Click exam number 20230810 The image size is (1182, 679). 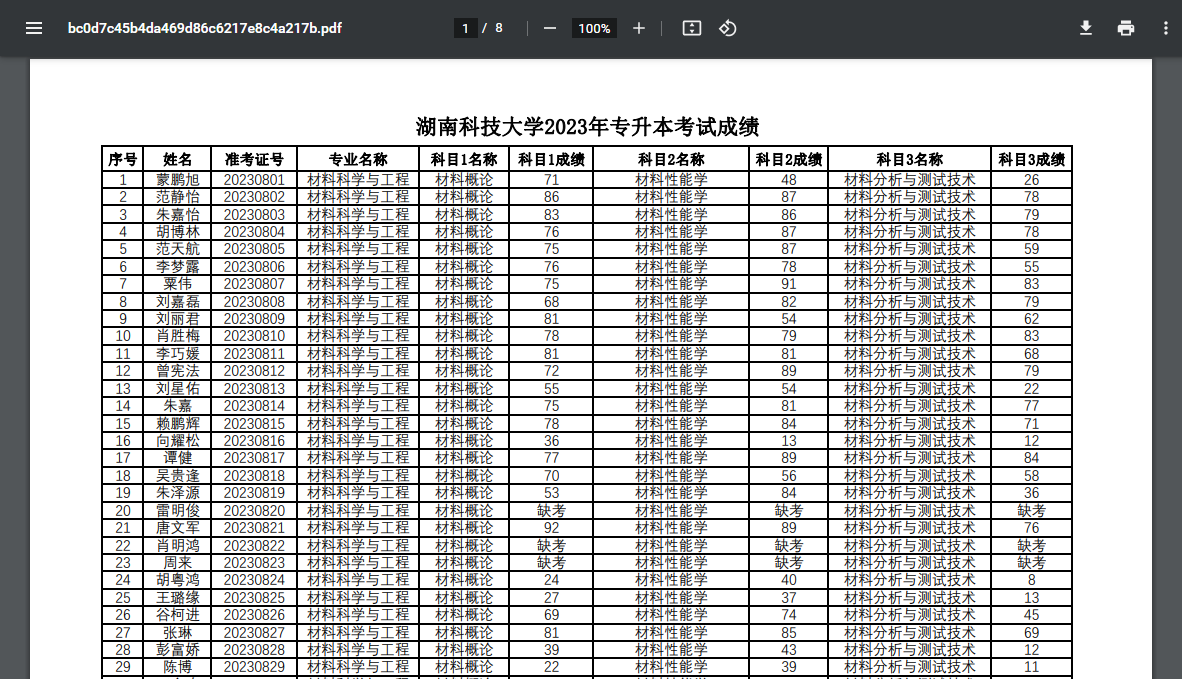[x=254, y=336]
